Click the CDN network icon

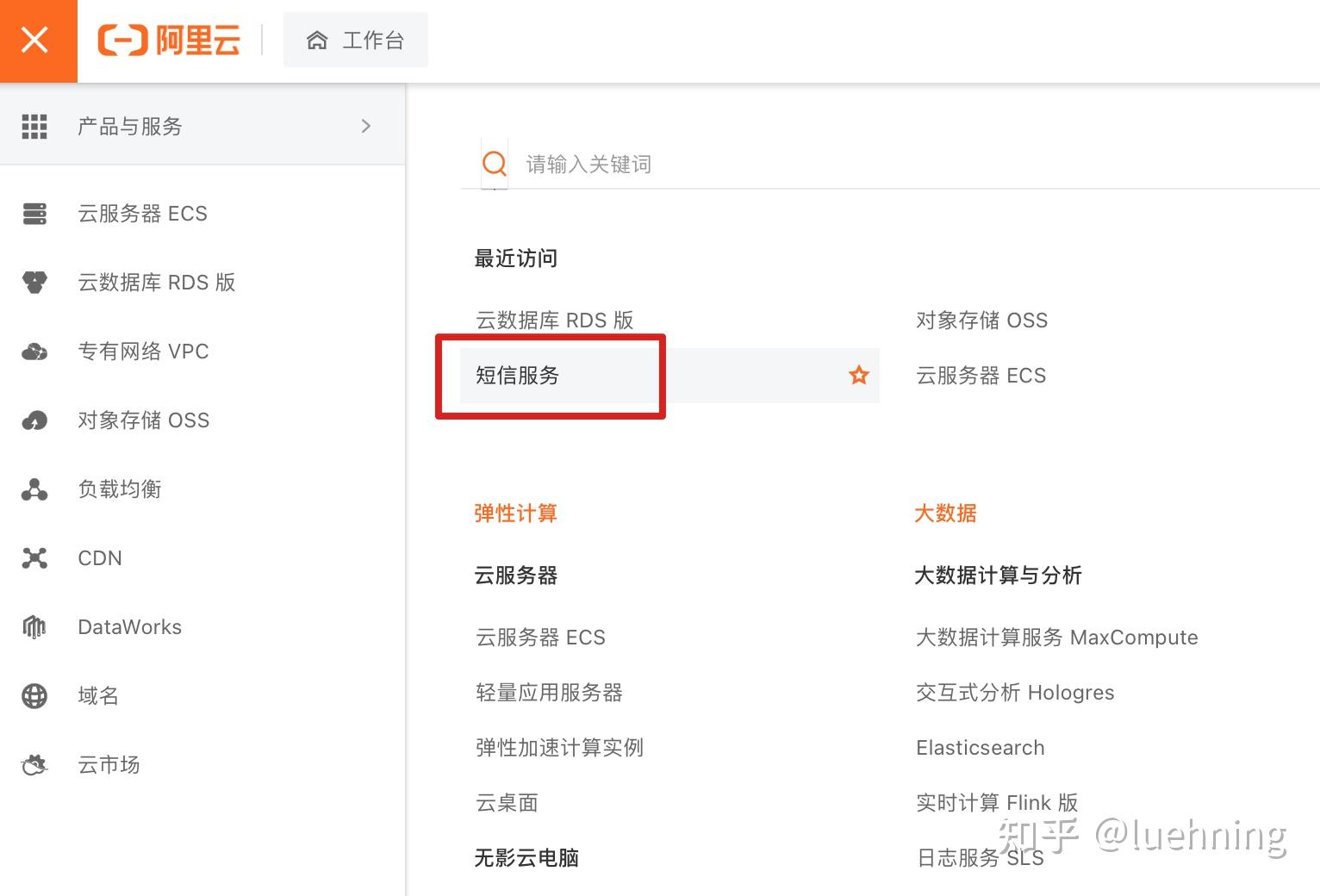point(34,558)
